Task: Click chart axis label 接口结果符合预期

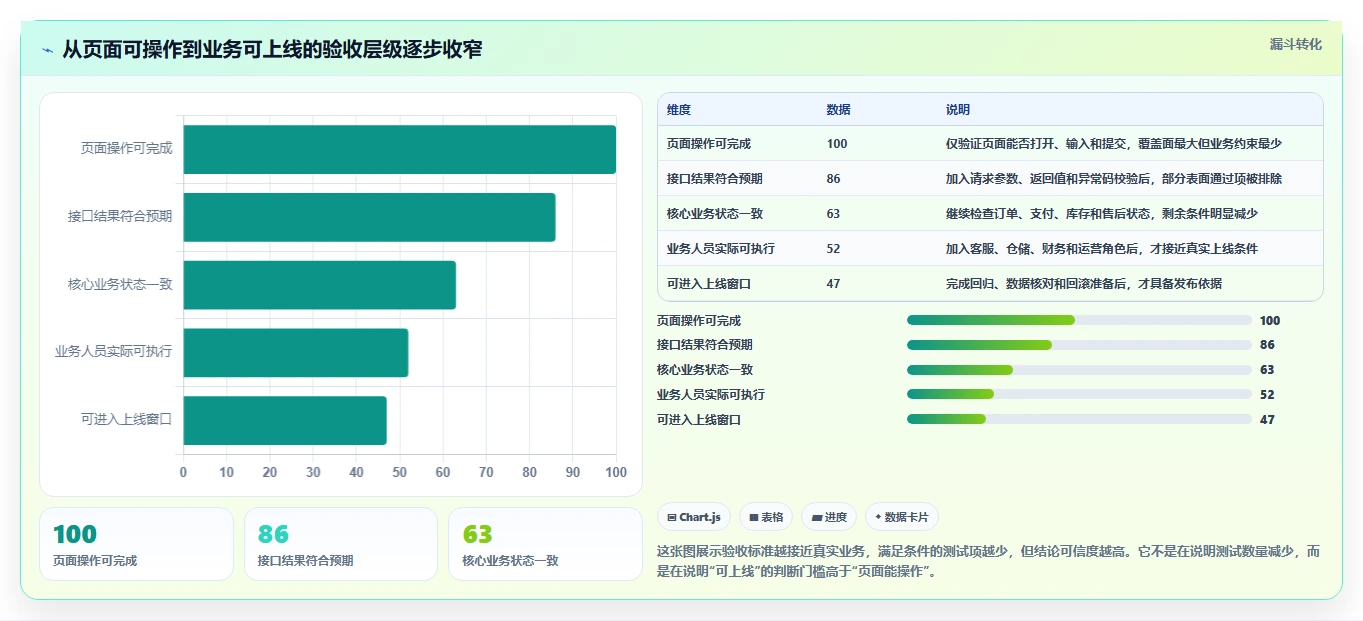Action: [x=120, y=216]
